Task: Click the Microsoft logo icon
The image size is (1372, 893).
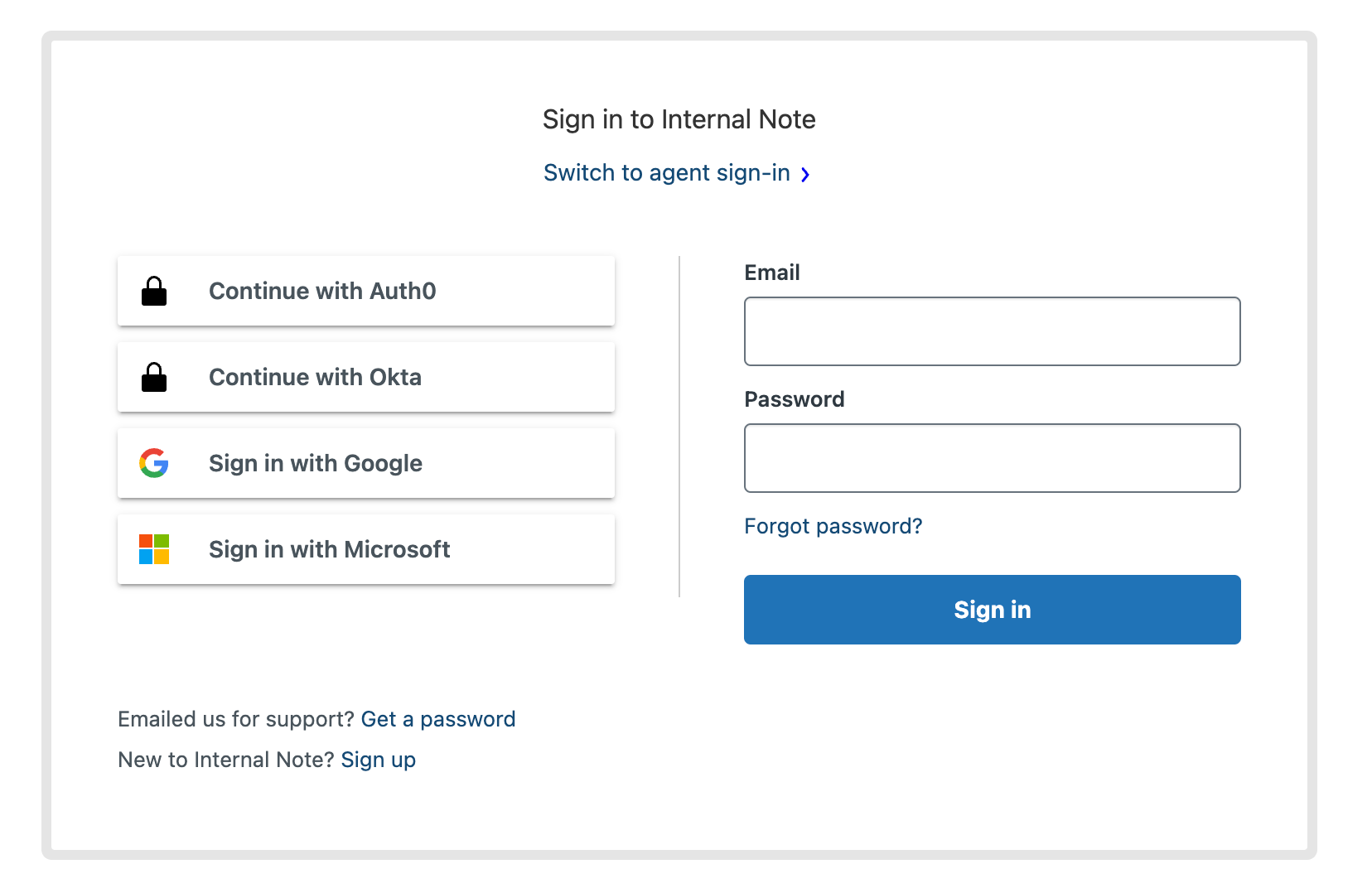Action: pos(154,549)
